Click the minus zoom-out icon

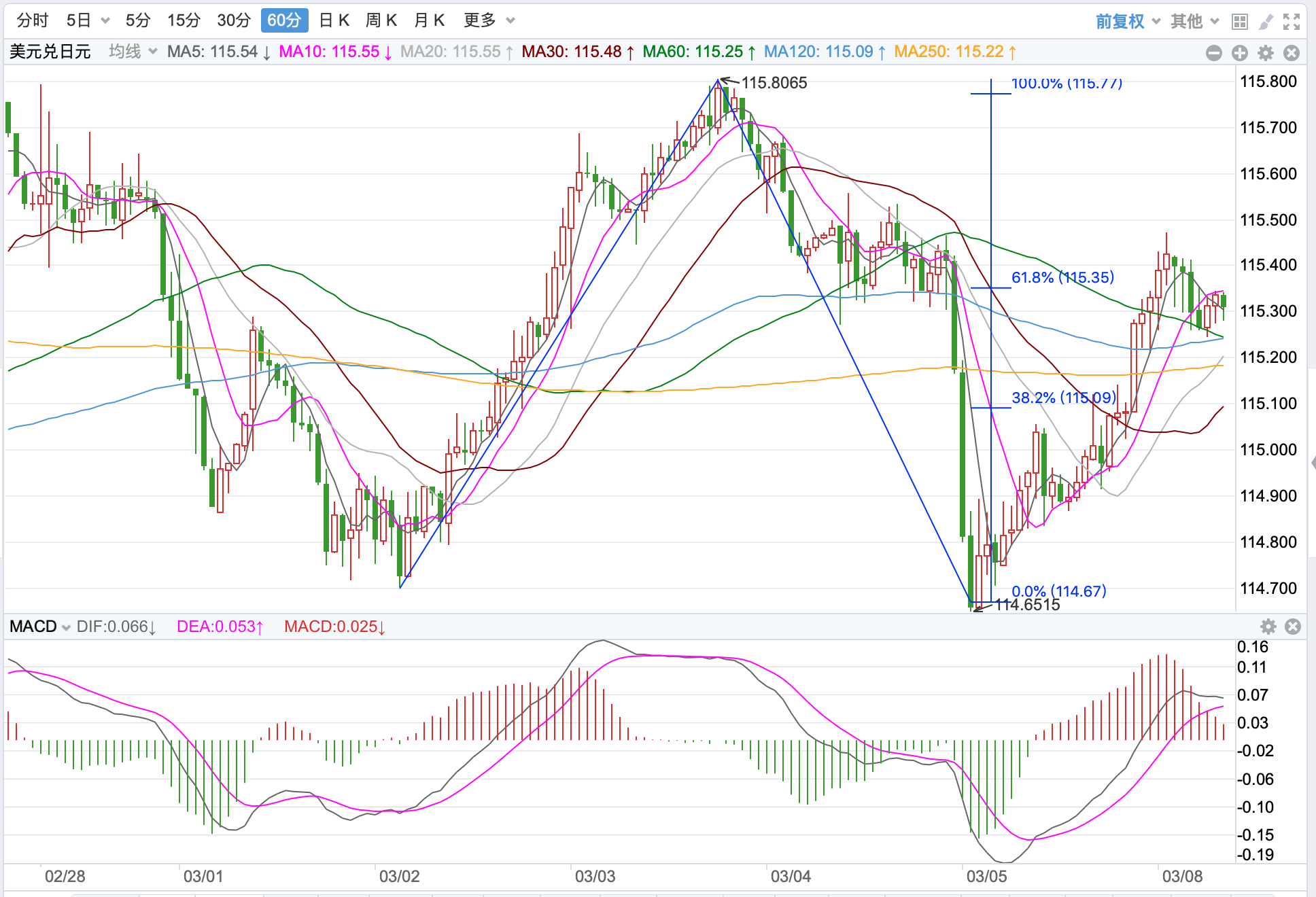pyautogui.click(x=1213, y=53)
